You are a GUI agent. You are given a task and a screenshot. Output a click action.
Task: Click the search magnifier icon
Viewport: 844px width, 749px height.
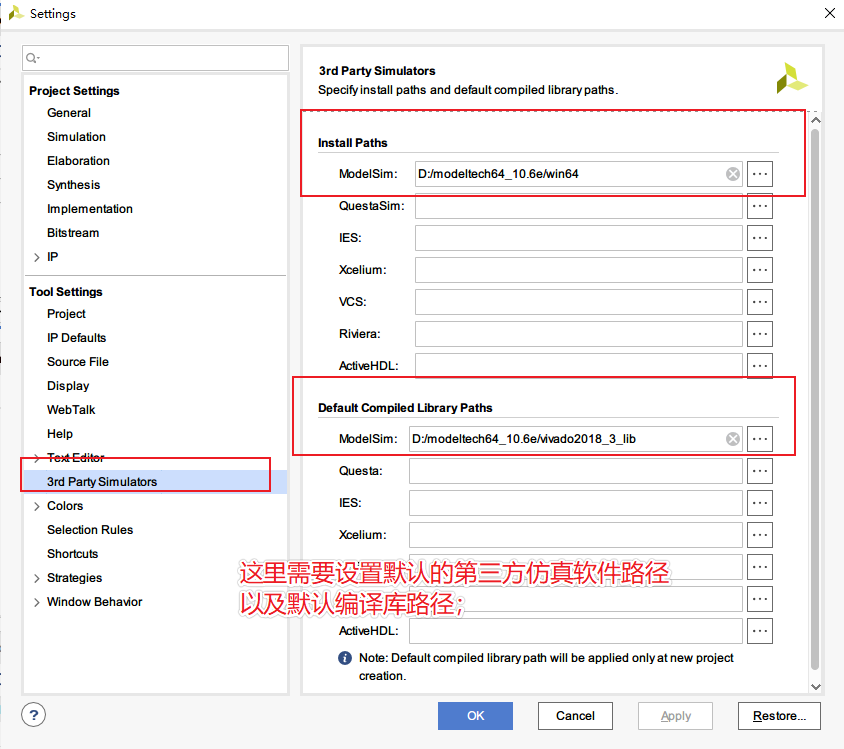32,58
